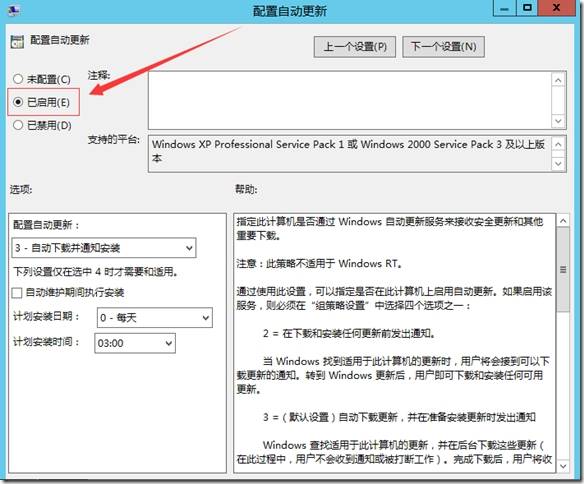Expand the 计划安装日期 dropdown
Image resolution: width=584 pixels, height=484 pixels.
pyautogui.click(x=155, y=318)
